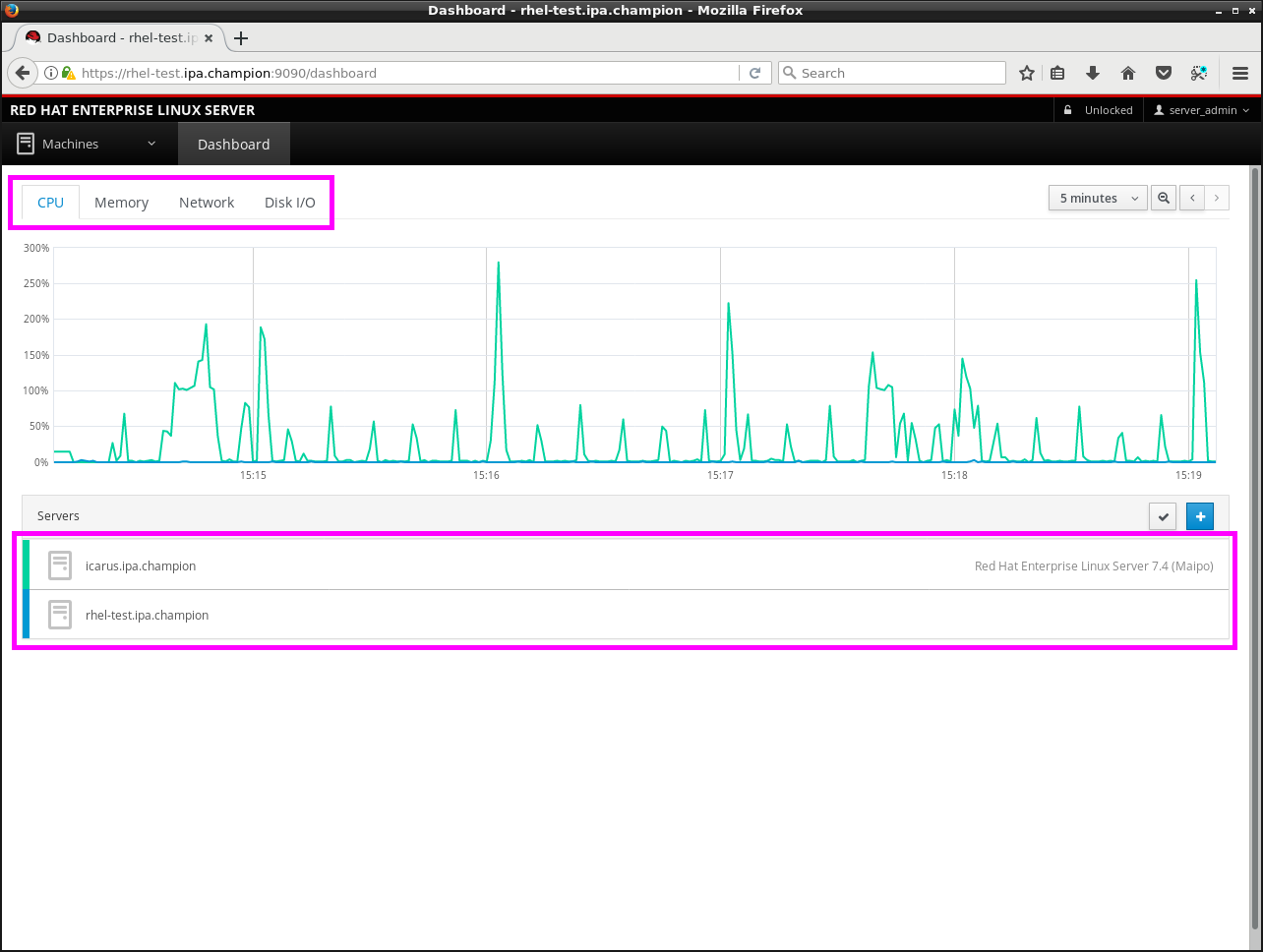Go to later time range with right arrow

click(1217, 198)
